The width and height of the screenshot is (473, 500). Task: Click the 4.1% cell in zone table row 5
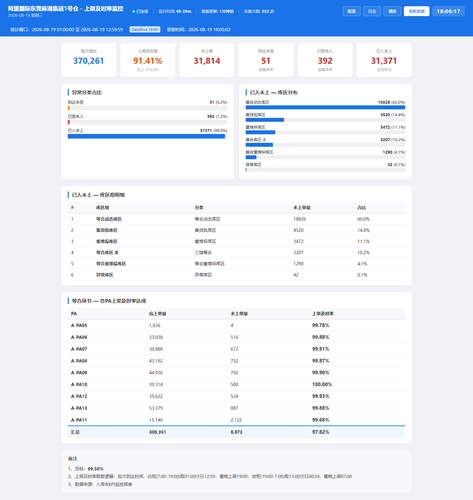coord(362,264)
